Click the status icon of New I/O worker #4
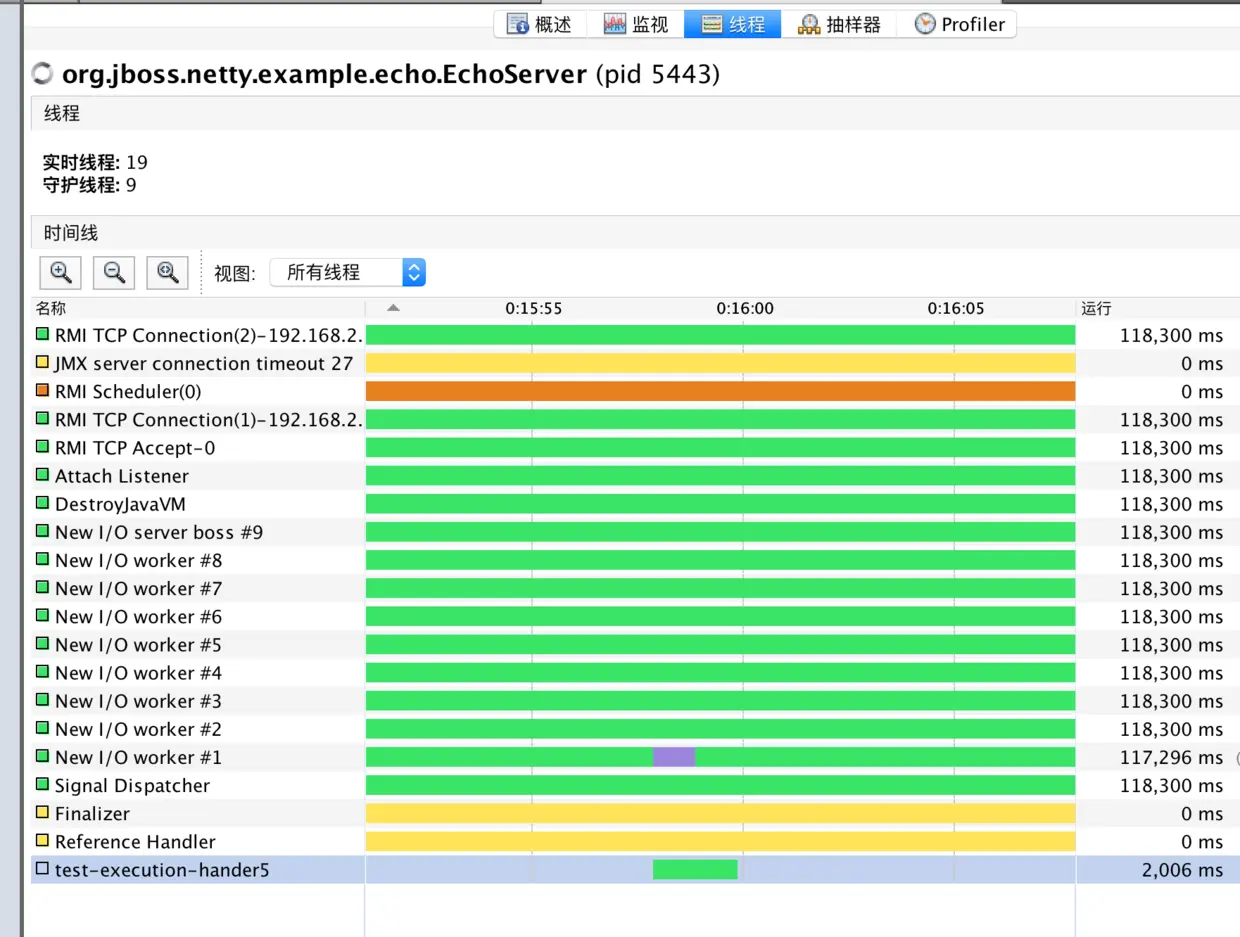This screenshot has height=937, width=1240. [42, 672]
